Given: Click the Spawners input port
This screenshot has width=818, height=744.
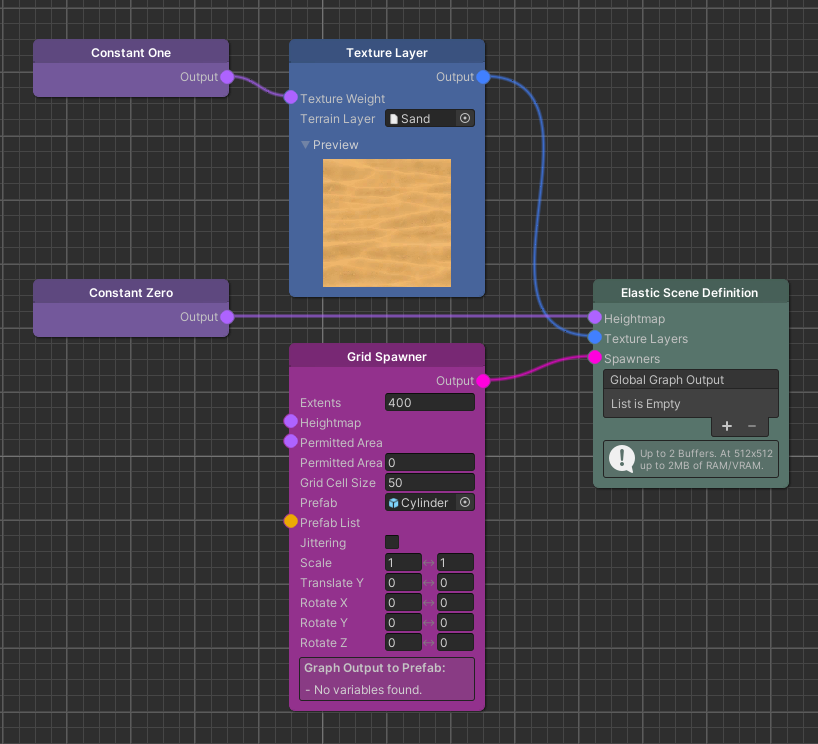Looking at the screenshot, I should (595, 358).
